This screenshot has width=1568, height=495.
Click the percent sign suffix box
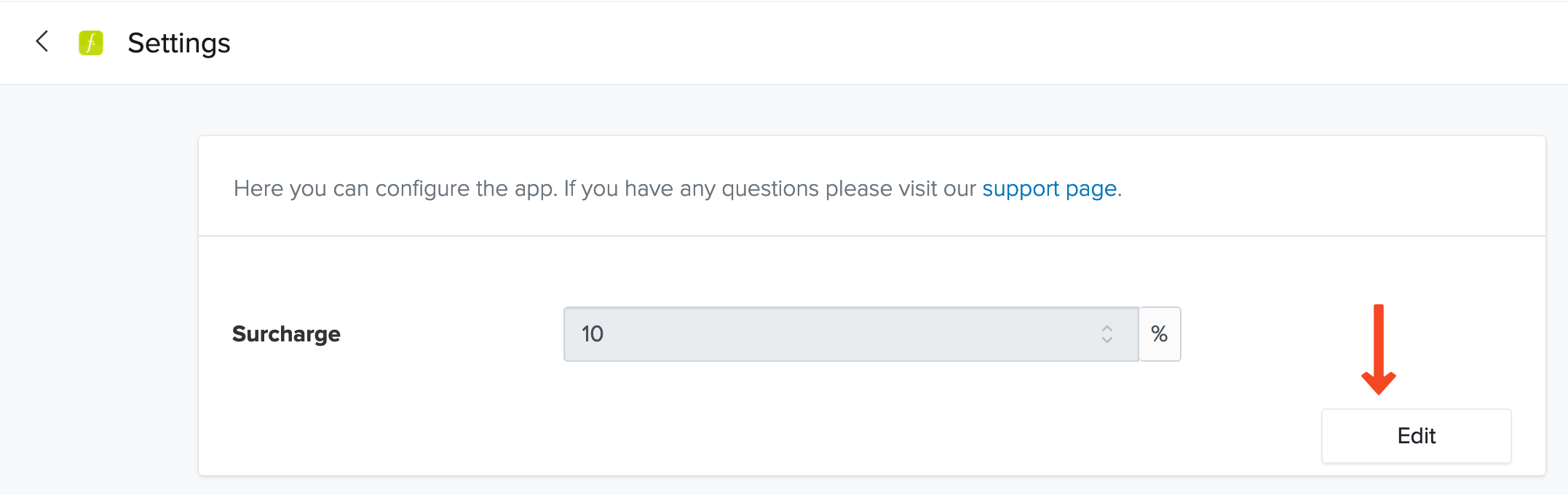(x=1160, y=334)
